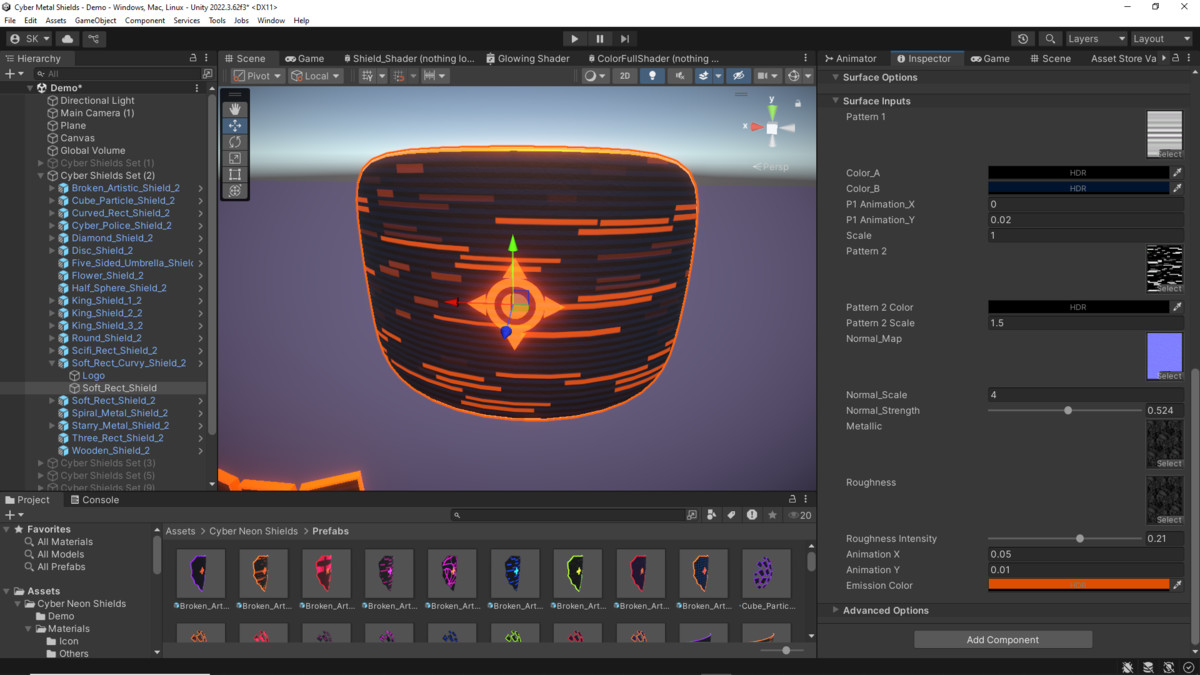Switch to the Rotate tool

tap(235, 141)
